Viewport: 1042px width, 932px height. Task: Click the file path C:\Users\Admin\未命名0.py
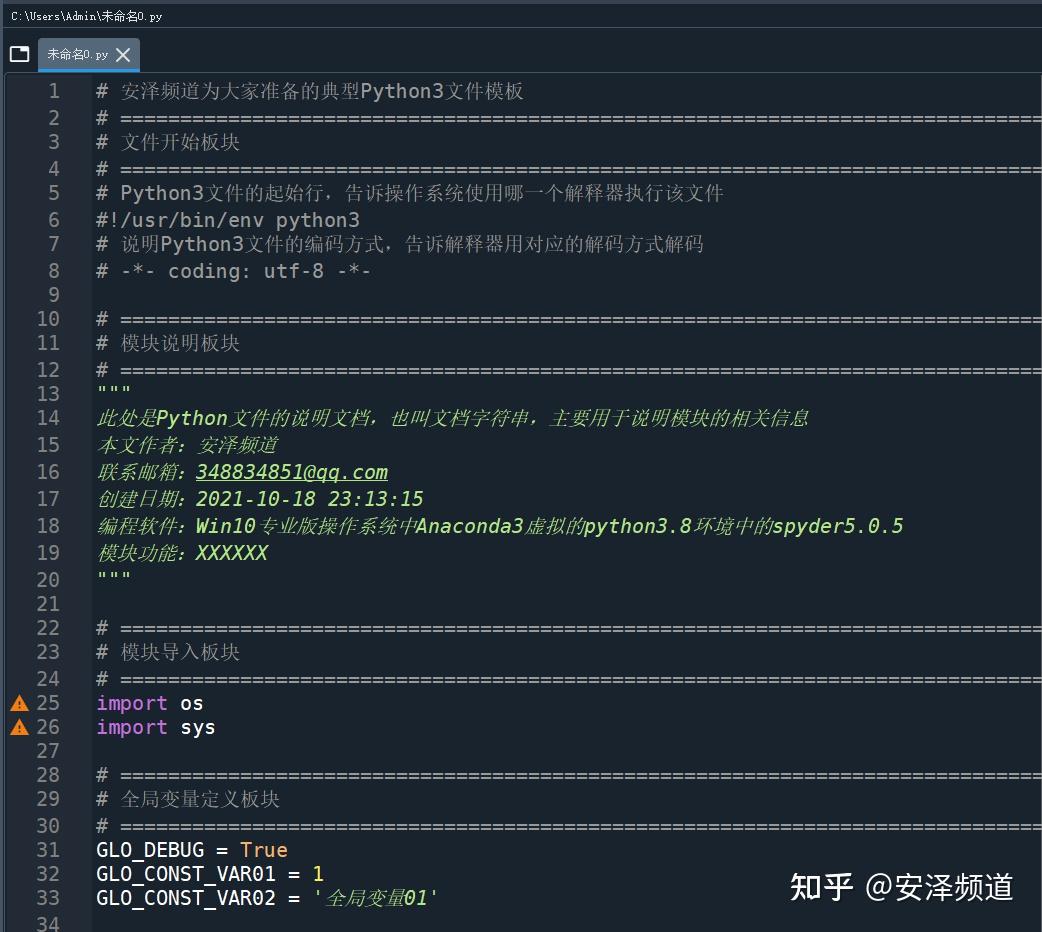pos(87,17)
